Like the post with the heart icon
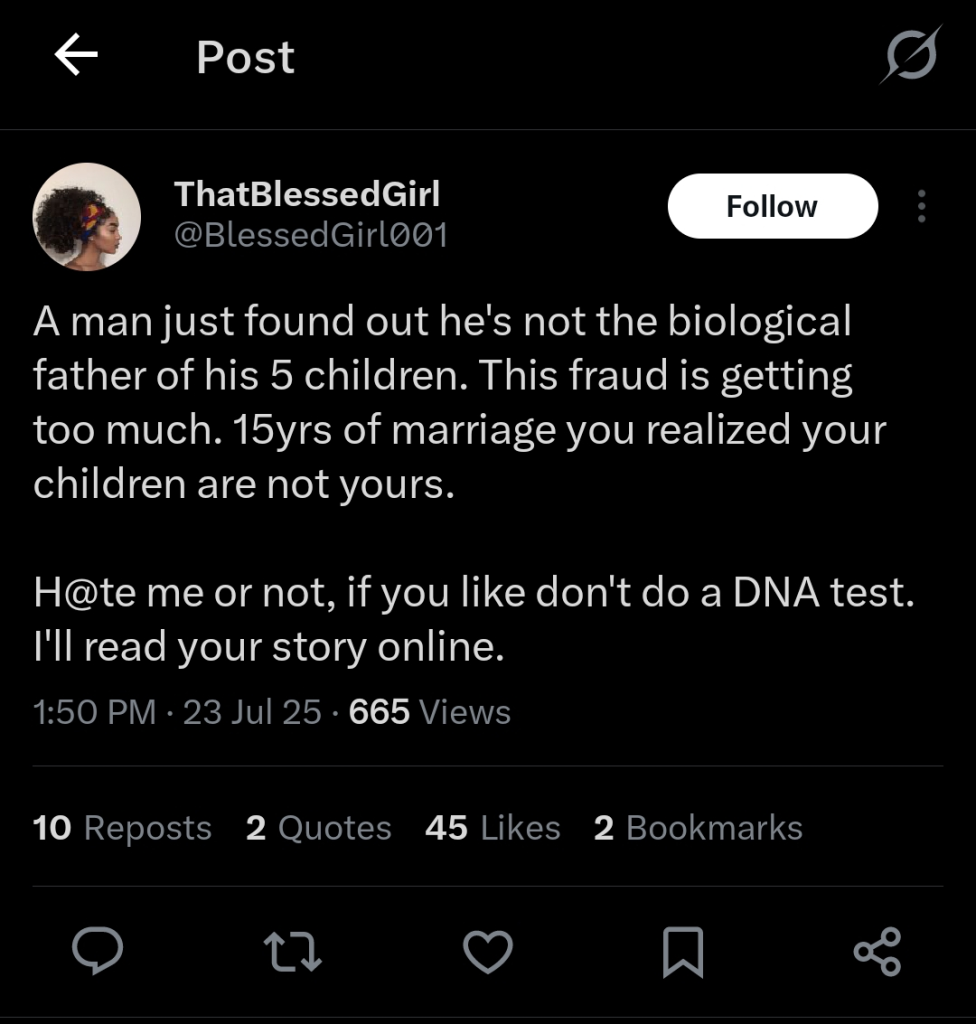This screenshot has height=1024, width=976. [x=489, y=950]
